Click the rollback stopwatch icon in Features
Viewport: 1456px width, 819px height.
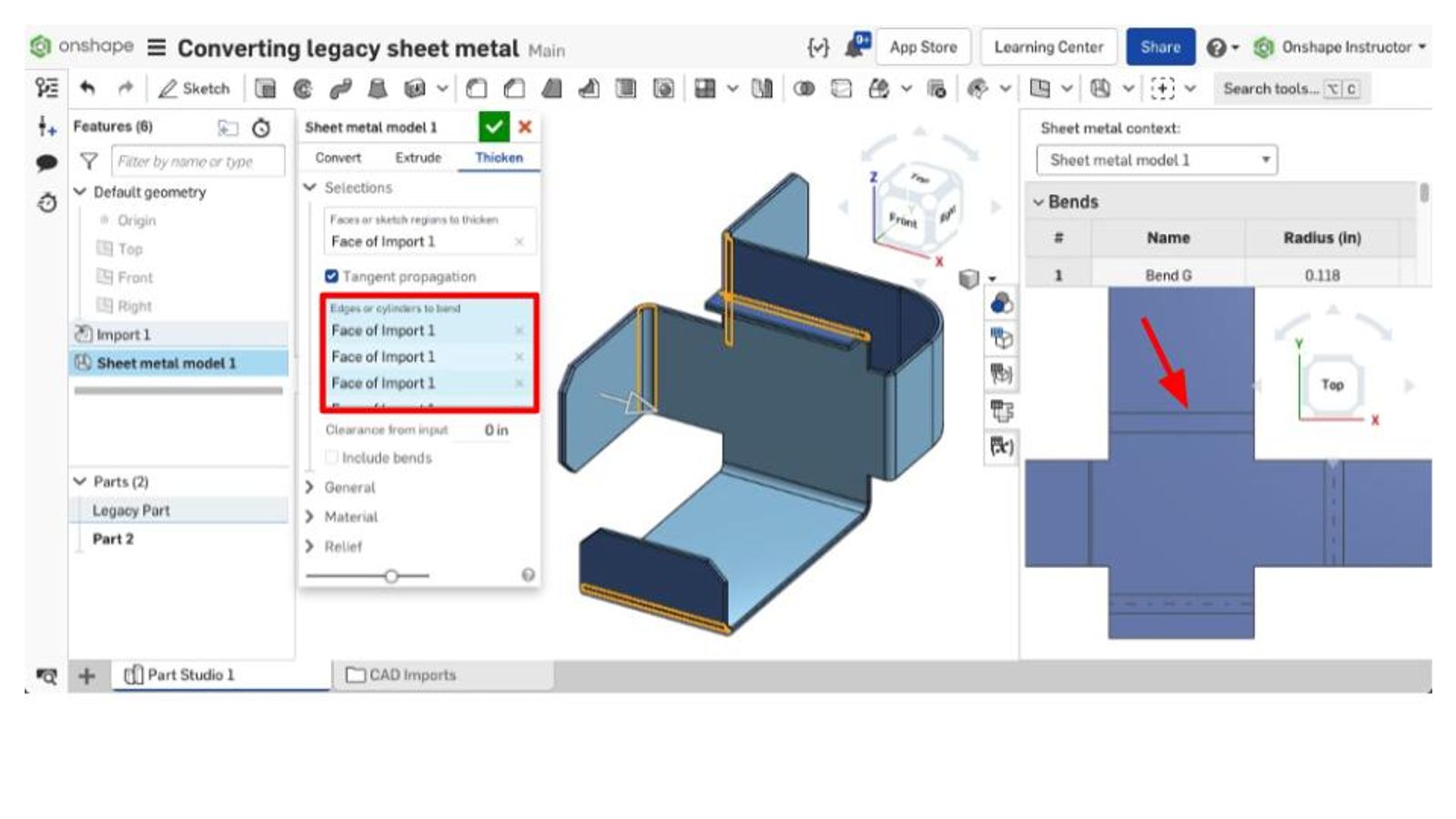tap(261, 128)
